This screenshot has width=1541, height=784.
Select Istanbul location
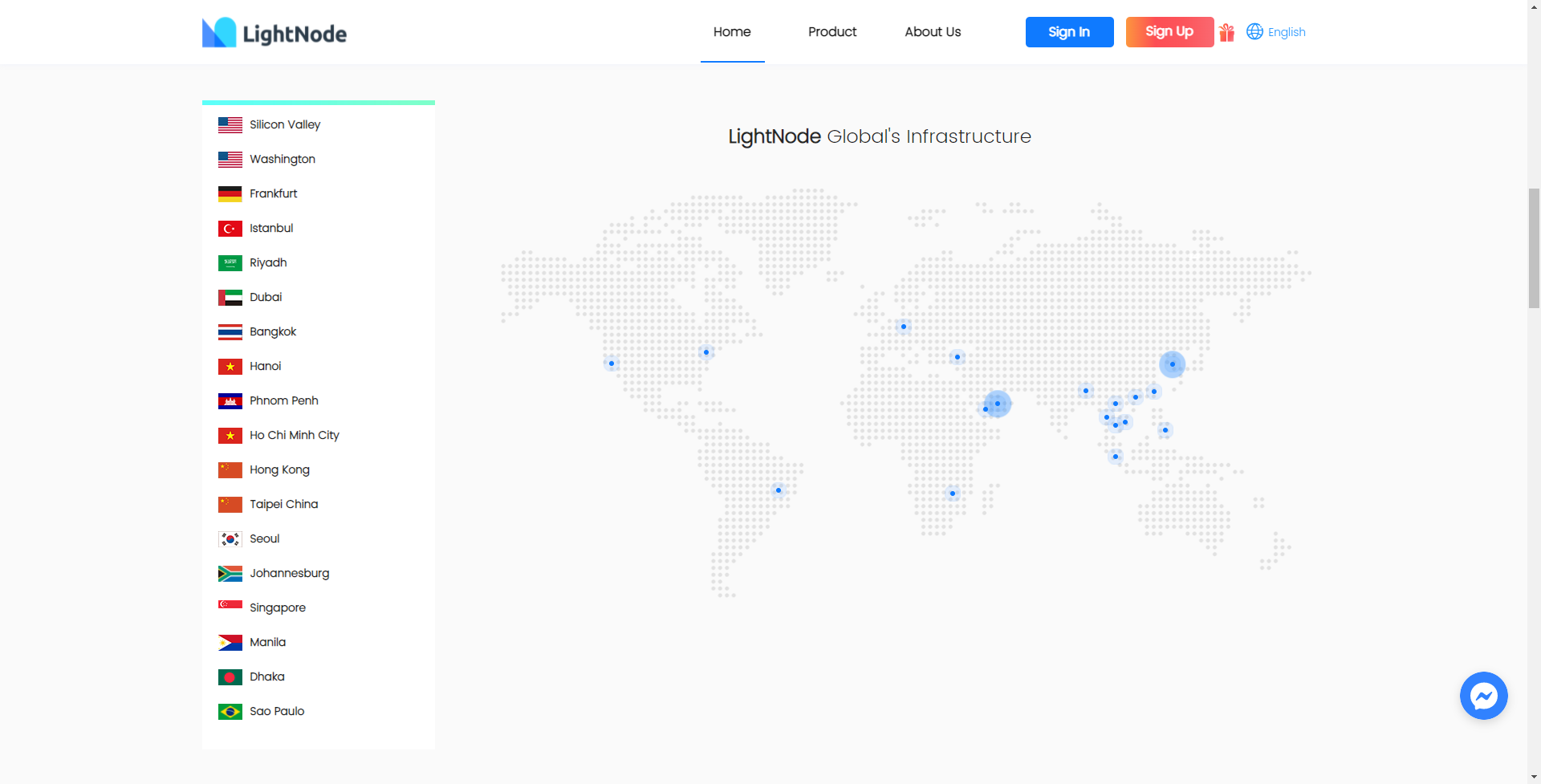point(271,228)
